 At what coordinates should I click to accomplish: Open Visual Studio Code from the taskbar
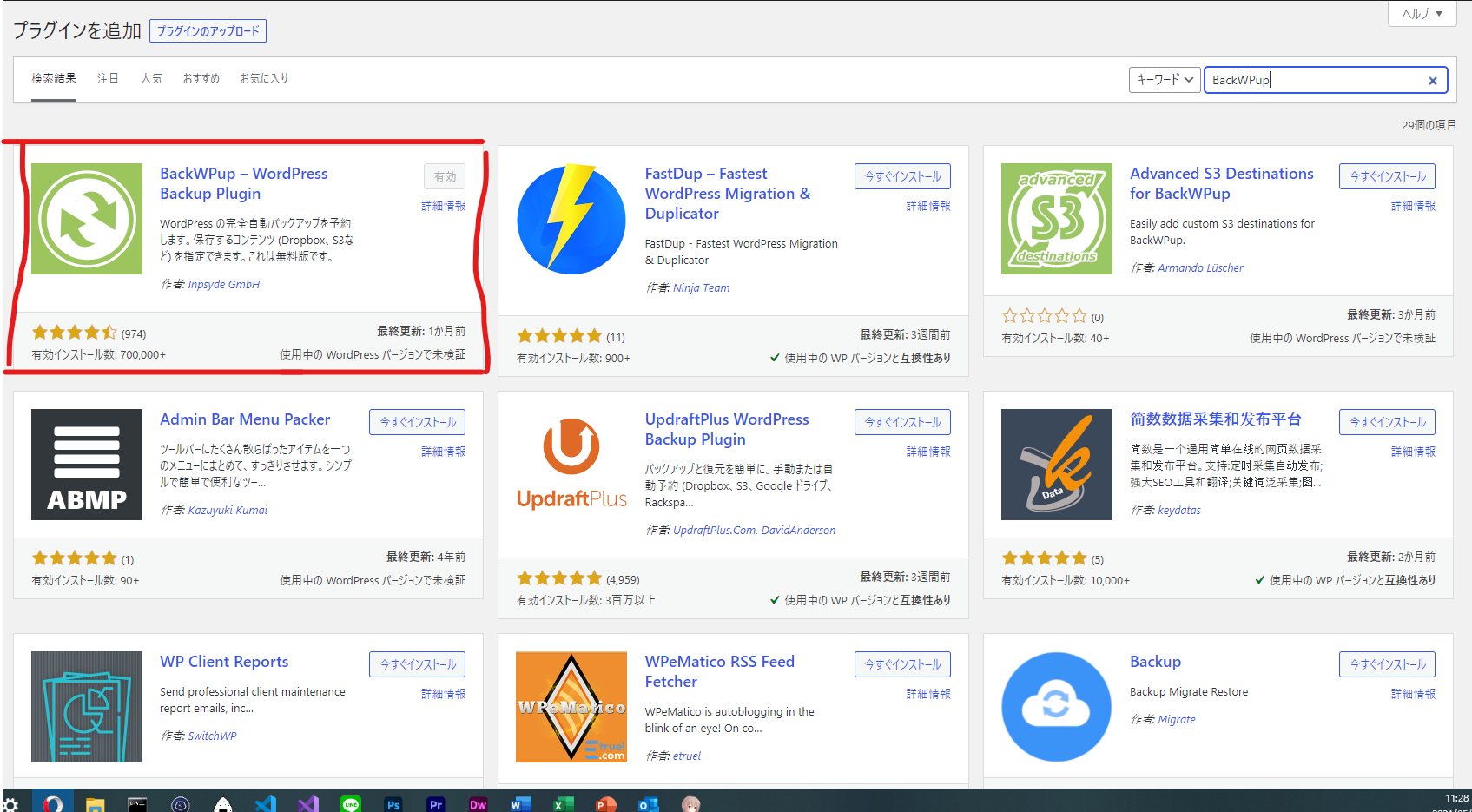coord(266,804)
